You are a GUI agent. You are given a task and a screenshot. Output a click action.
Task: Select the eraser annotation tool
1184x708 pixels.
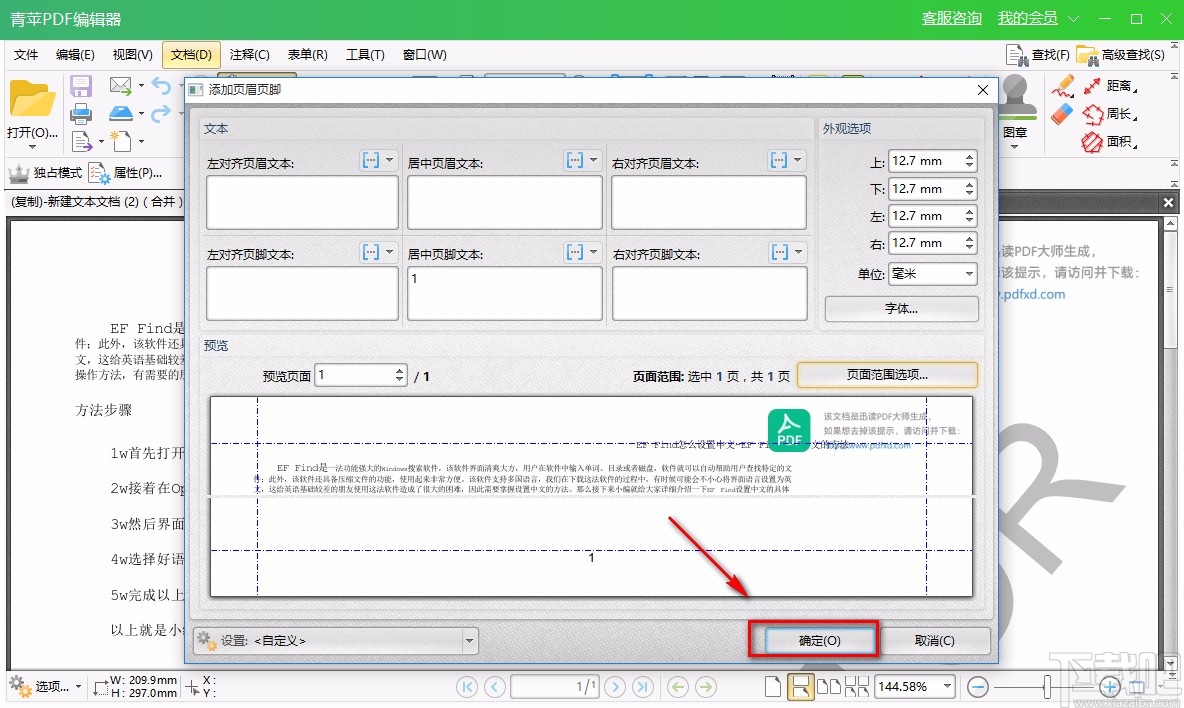[x=1061, y=112]
